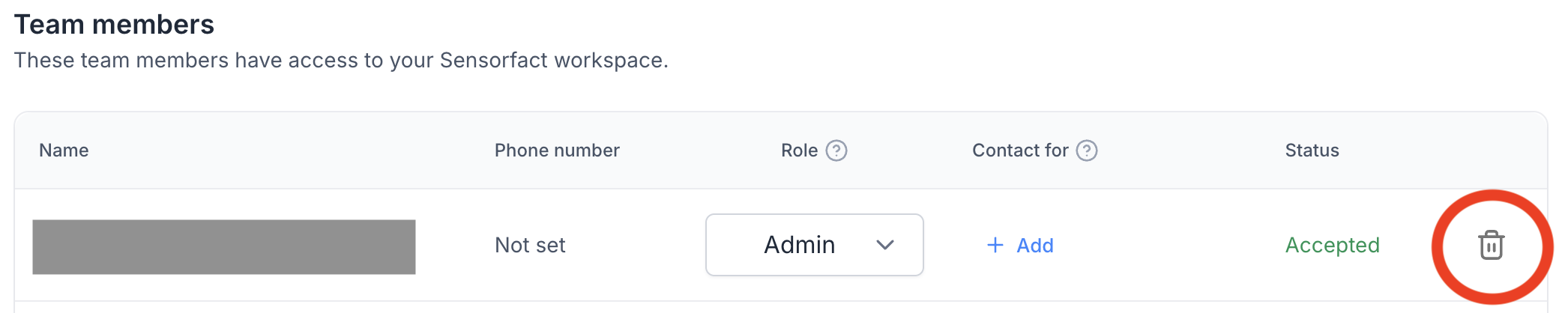1568x313 pixels.
Task: Click the Team members heading
Action: click(114, 25)
